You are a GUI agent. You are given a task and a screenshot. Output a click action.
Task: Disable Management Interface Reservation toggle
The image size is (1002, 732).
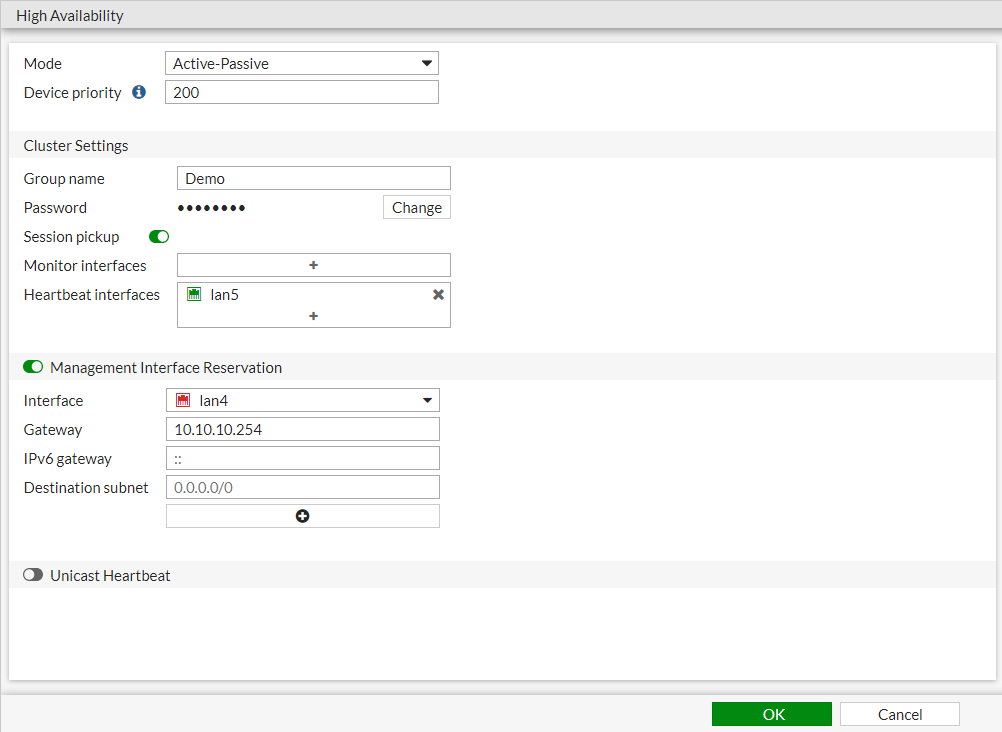pos(33,367)
